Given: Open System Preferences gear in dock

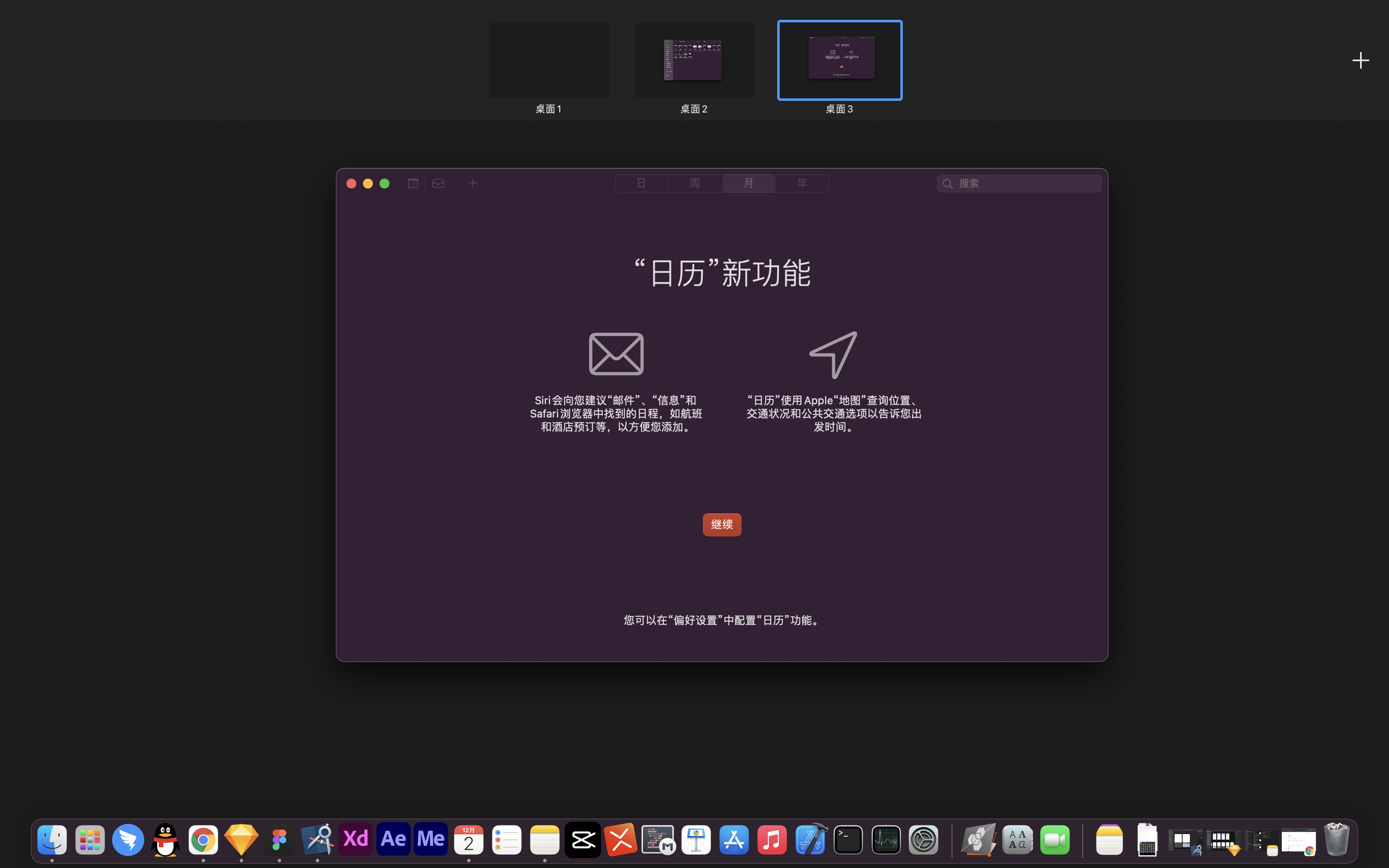Looking at the screenshot, I should click(924, 840).
